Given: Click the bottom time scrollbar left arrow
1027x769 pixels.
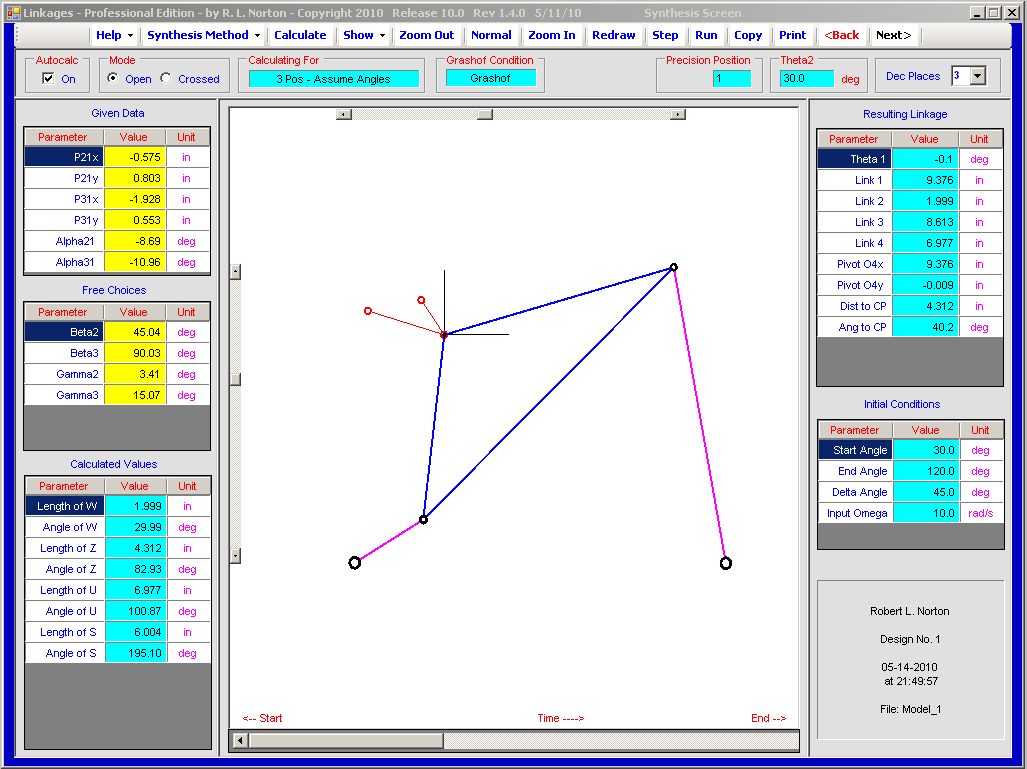Looking at the screenshot, I should pyautogui.click(x=240, y=741).
